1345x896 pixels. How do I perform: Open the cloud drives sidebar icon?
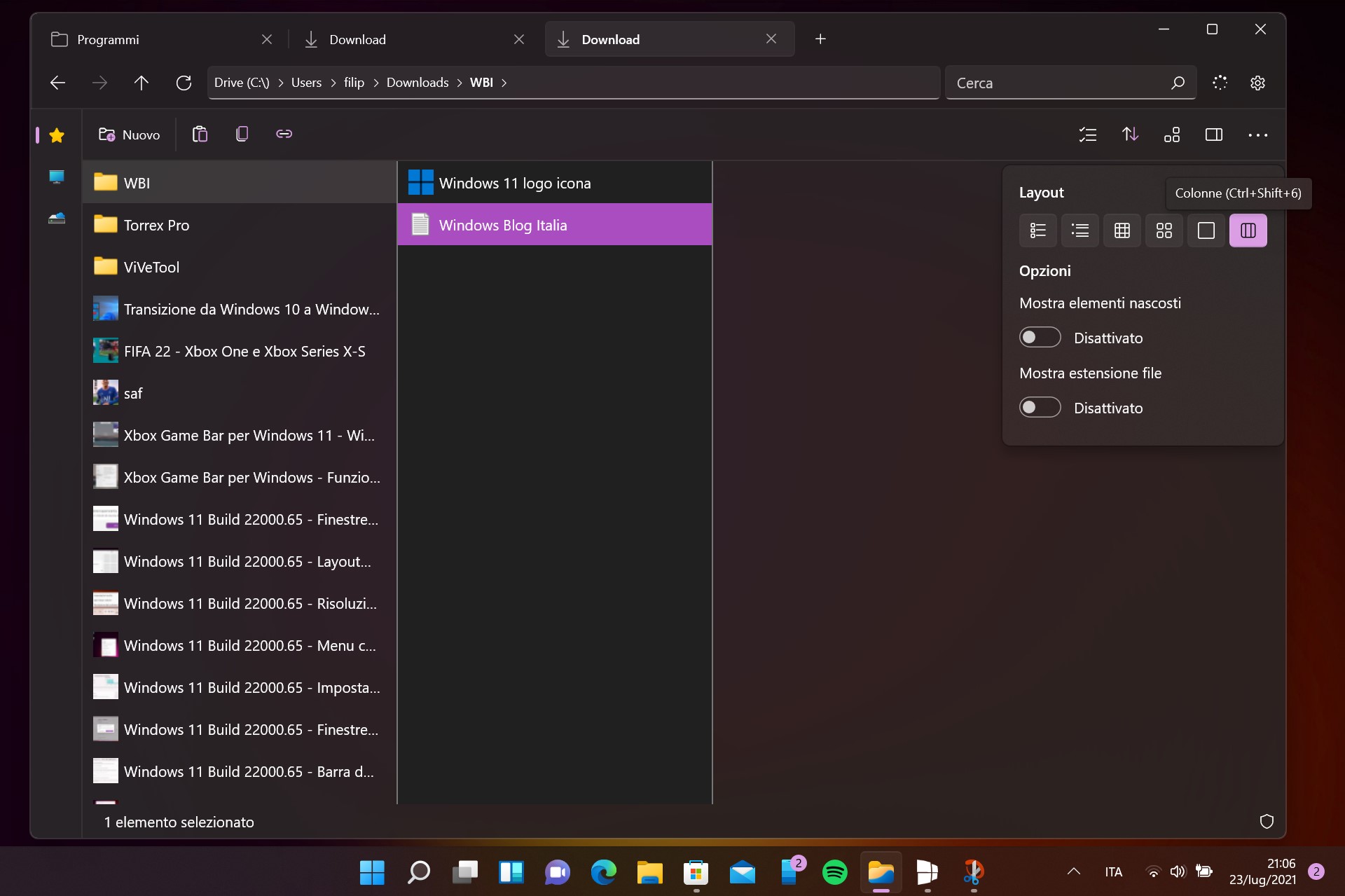pos(57,219)
